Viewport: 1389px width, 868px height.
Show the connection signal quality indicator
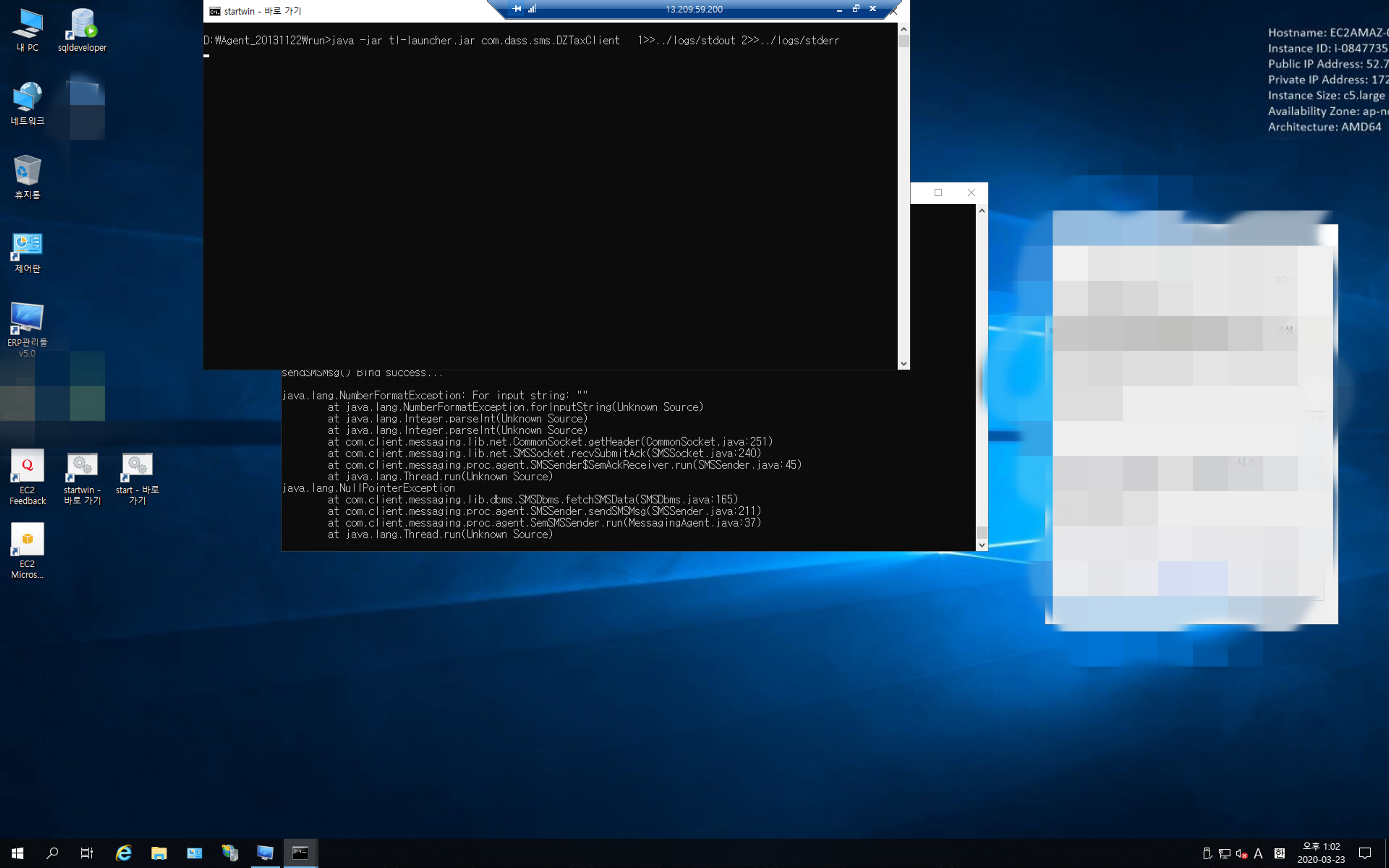point(532,9)
